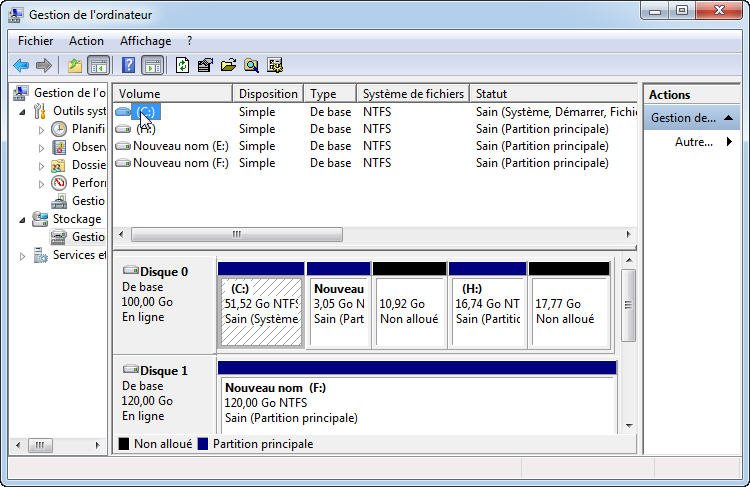Viewport: 750px width, 487px height.
Task: Click the volume list horizontal scrollbar thumb
Action: click(237, 234)
